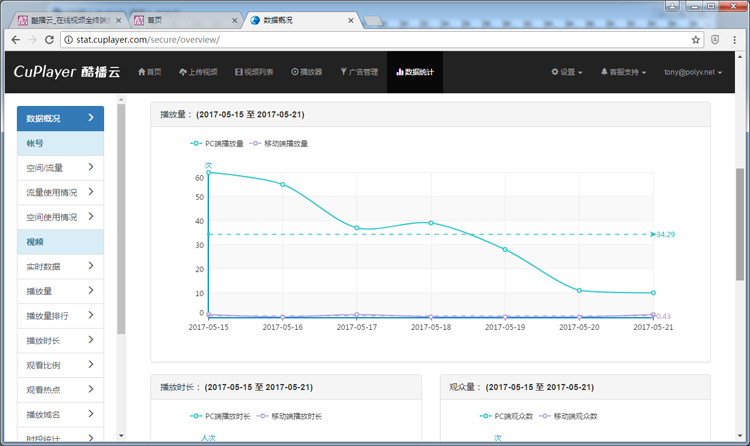Screen dimensions: 750x446
Task: Open 播放量排行 in the sidebar
Action: click(x=60, y=315)
